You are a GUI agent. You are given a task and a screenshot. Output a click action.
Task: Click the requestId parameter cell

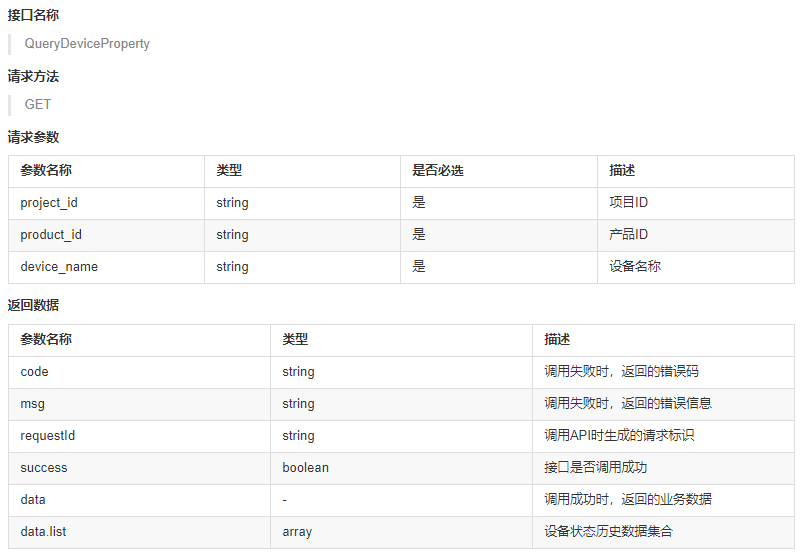pyautogui.click(x=139, y=436)
